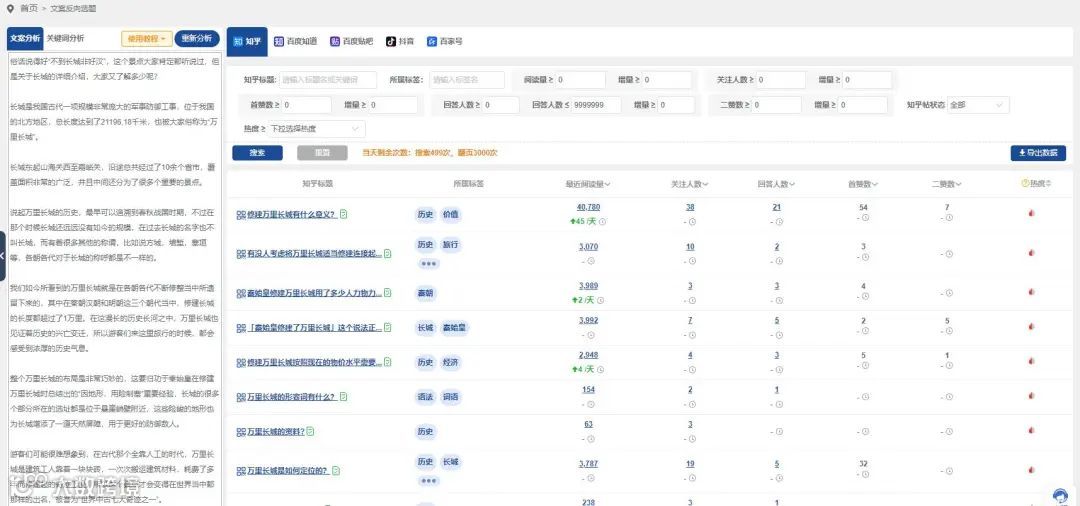Screen dimensions: 1080x506
Task: Click the location pin icon in breadcrumb
Action: pos(10,8)
